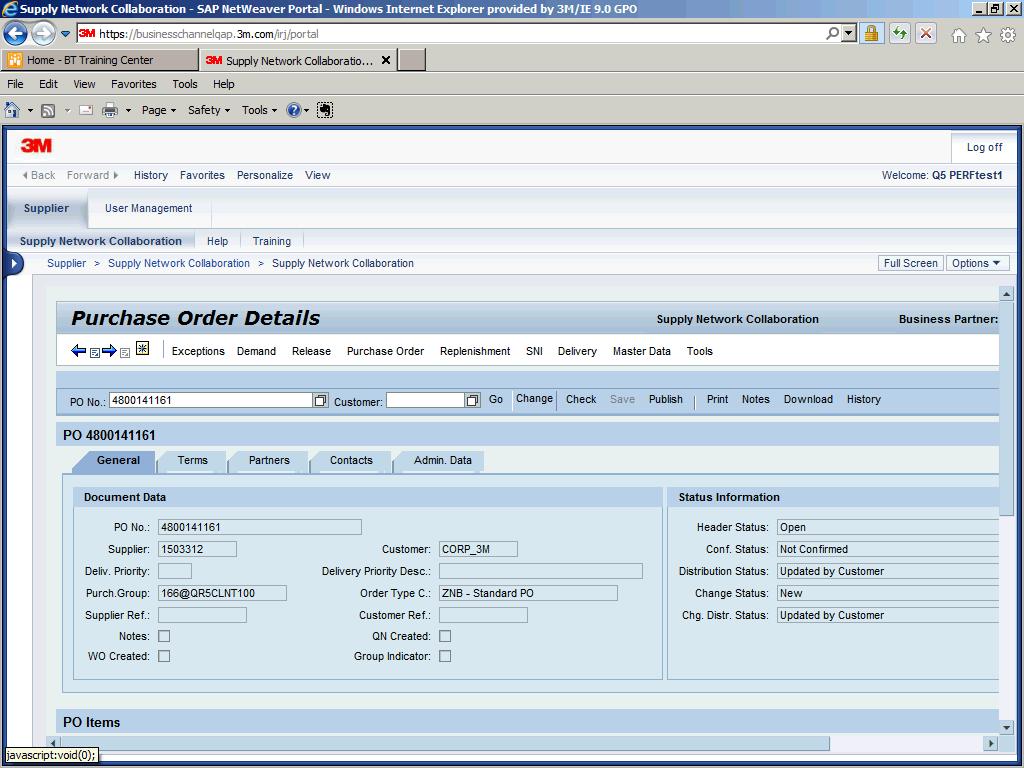The height and width of the screenshot is (768, 1024).
Task: Close the Supply Network Collaboration browser tab
Action: pos(386,60)
